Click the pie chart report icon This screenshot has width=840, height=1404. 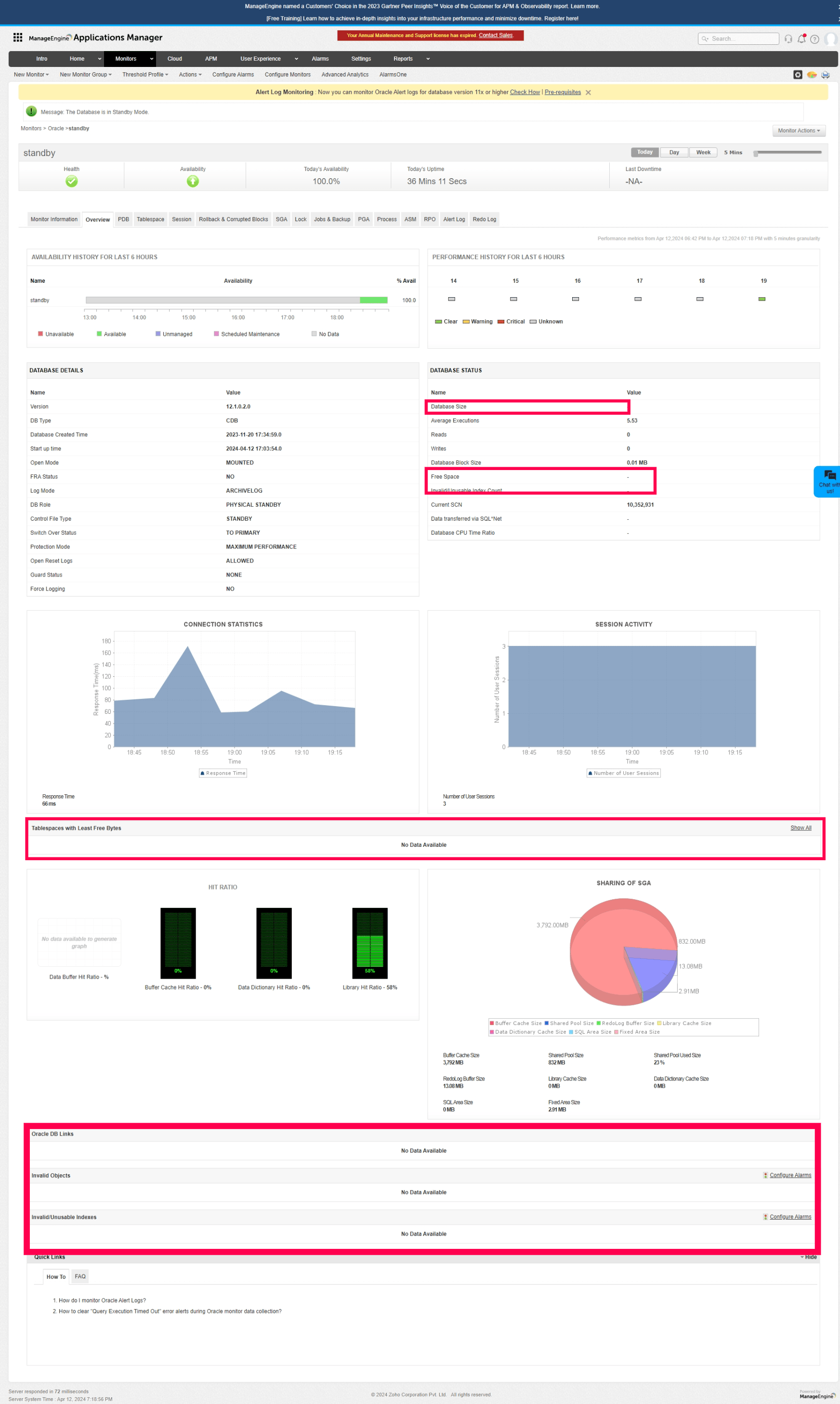pyautogui.click(x=811, y=75)
